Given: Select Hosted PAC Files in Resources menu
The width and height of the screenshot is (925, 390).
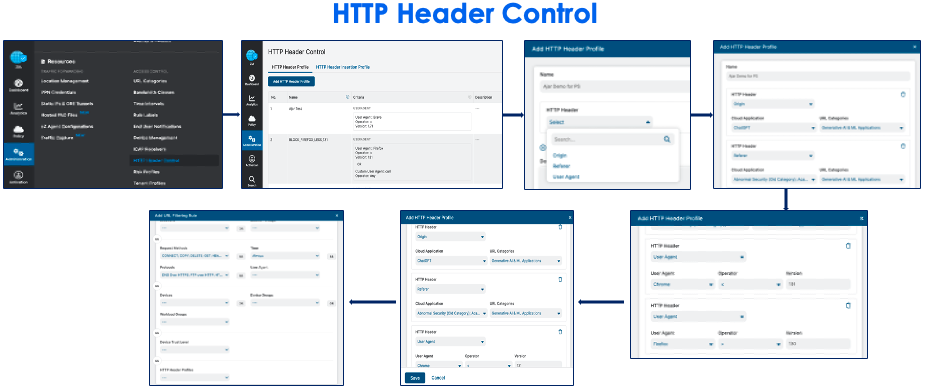Looking at the screenshot, I should (60, 115).
